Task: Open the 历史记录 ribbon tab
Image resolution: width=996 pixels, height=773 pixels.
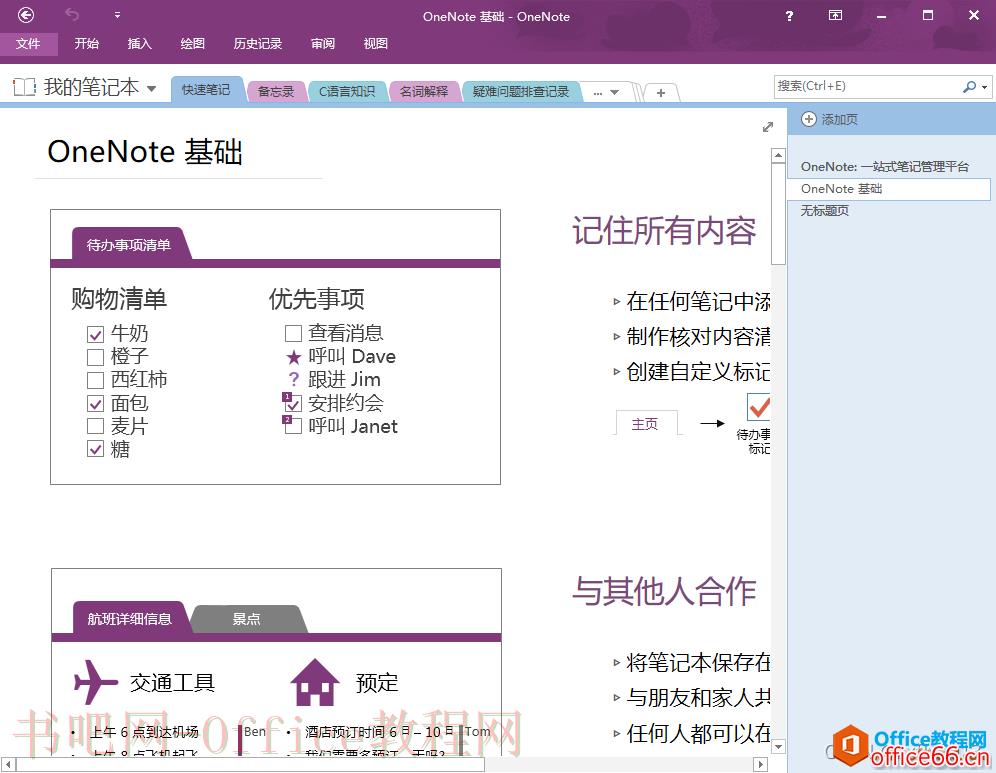Action: pyautogui.click(x=257, y=44)
